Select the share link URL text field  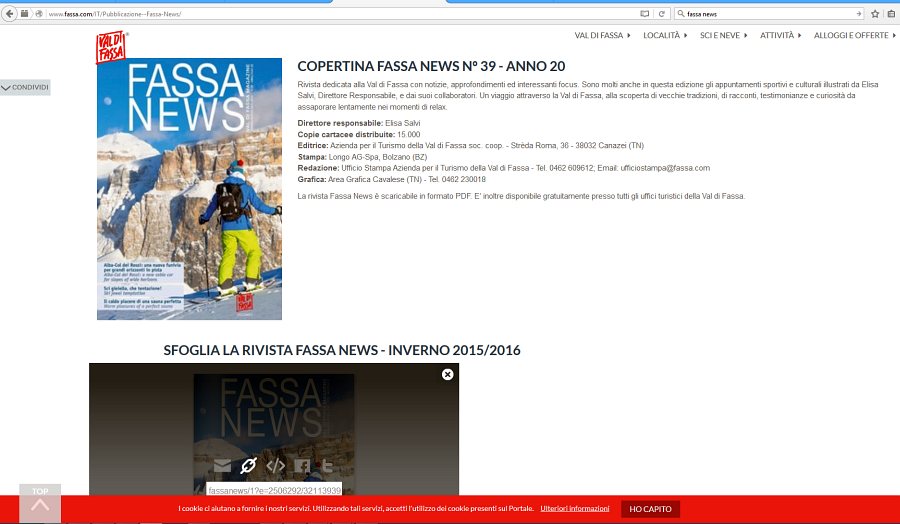274,491
